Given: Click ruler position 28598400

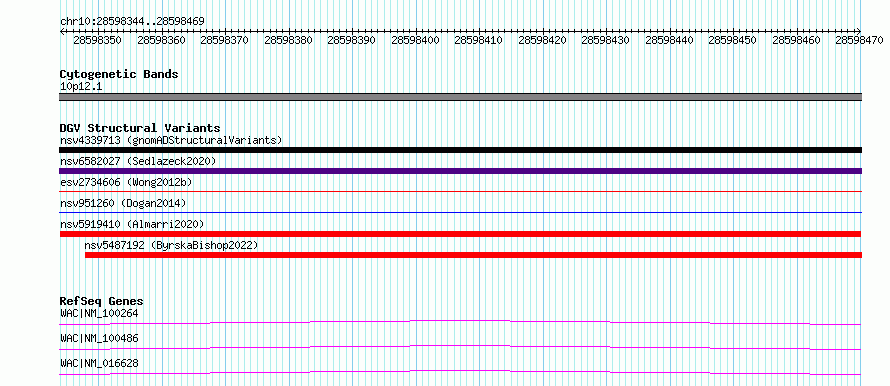Looking at the screenshot, I should [x=415, y=41].
